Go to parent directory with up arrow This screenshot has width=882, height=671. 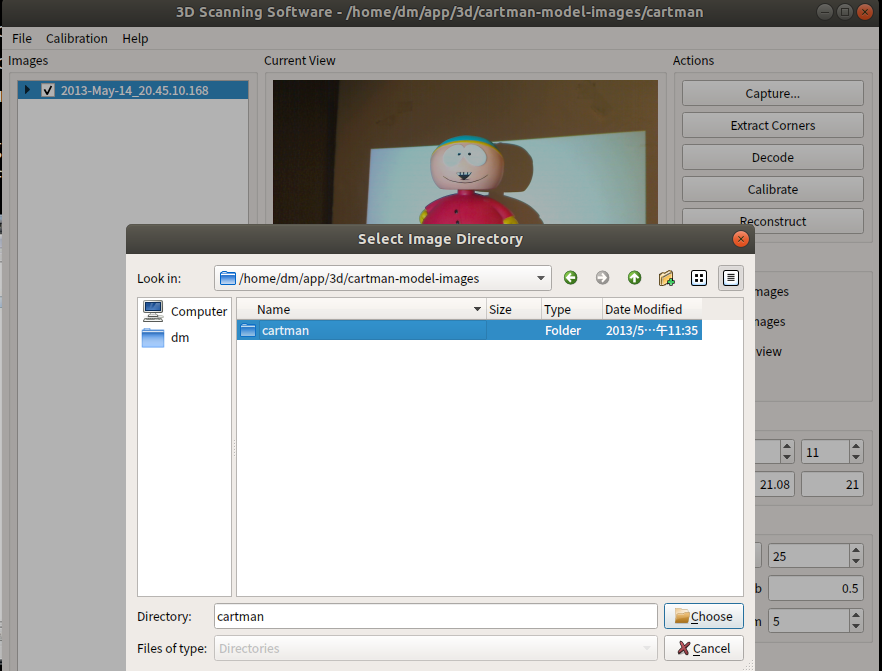(x=634, y=278)
